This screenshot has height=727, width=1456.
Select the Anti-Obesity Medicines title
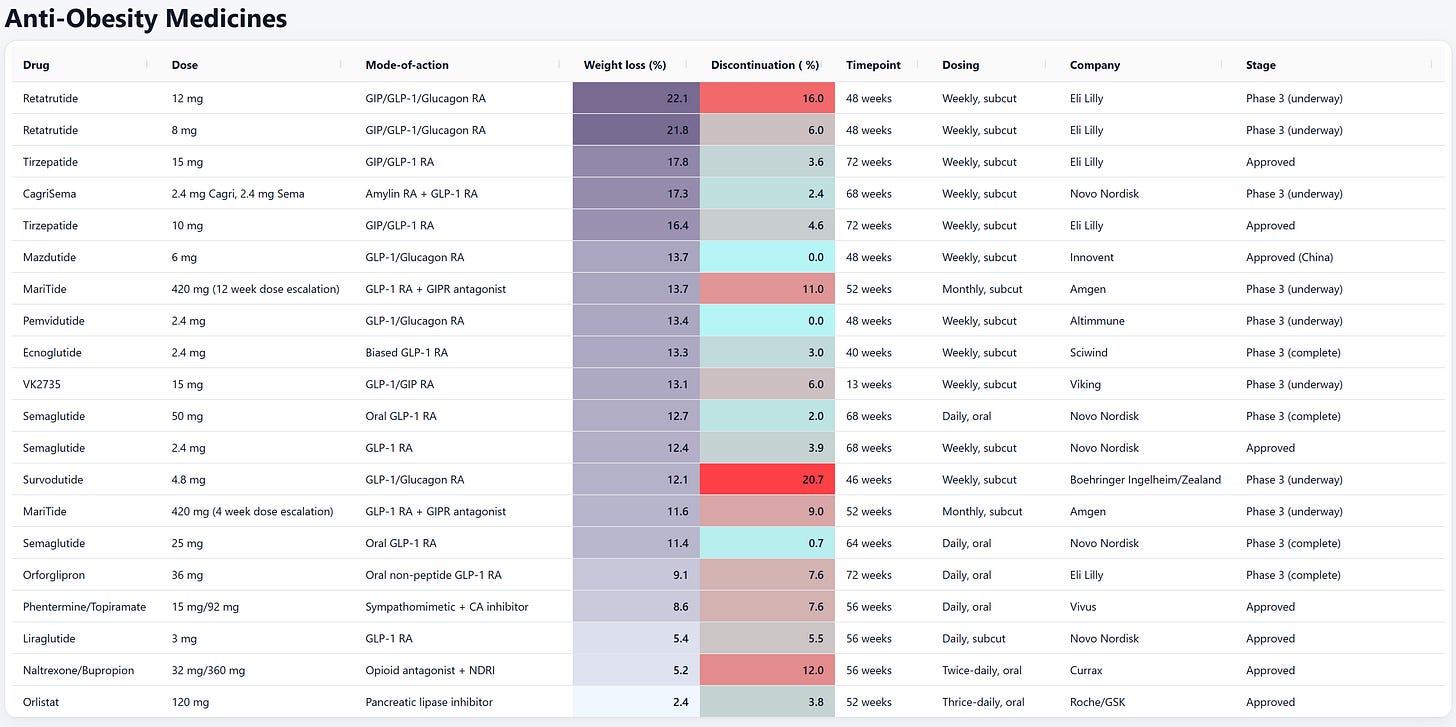(x=146, y=18)
